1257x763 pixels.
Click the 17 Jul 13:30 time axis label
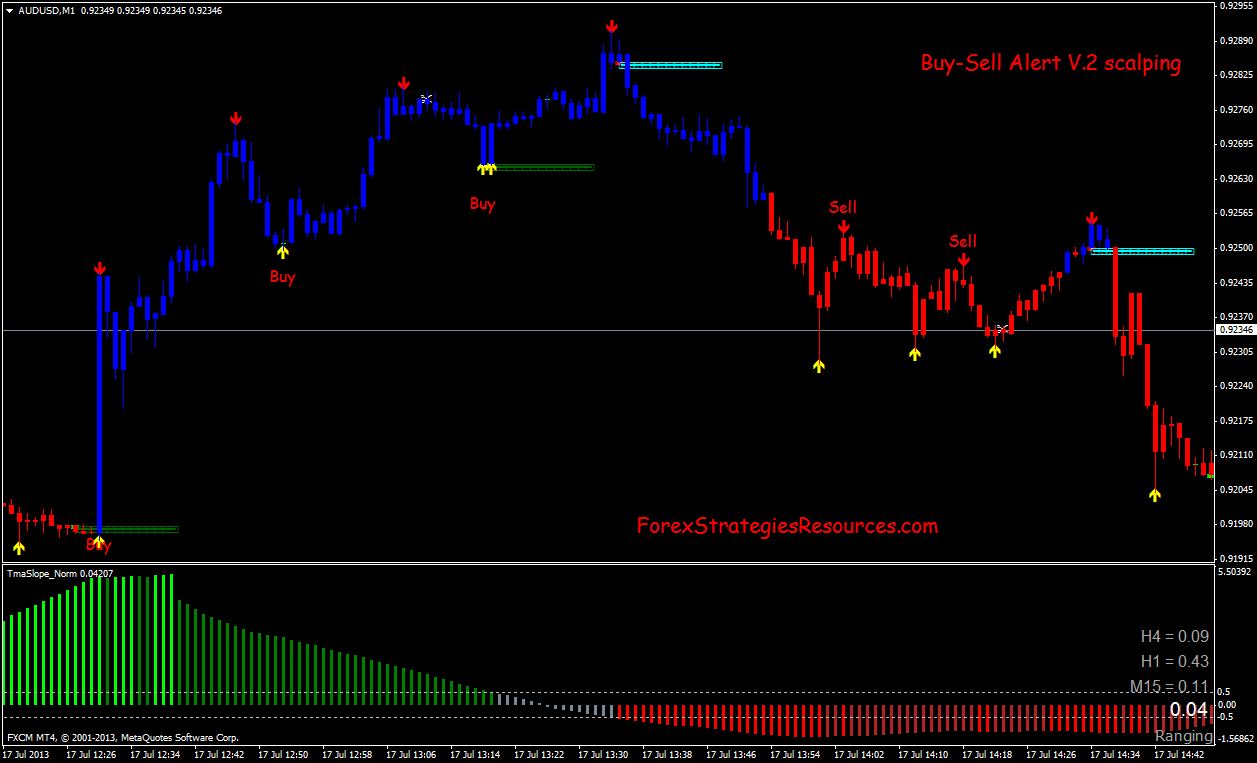point(603,754)
